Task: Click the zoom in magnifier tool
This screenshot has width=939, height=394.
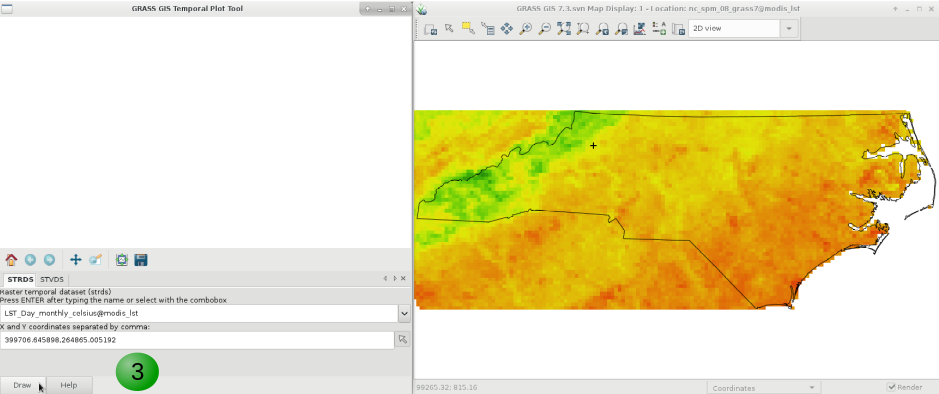Action: [x=525, y=29]
